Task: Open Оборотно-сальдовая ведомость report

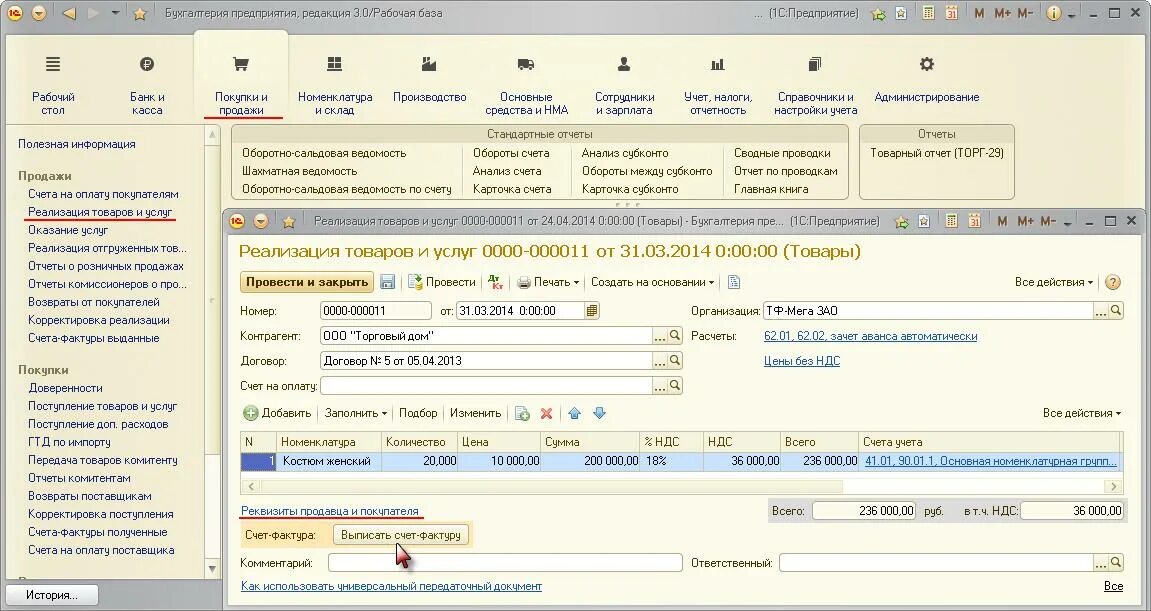Action: (324, 153)
